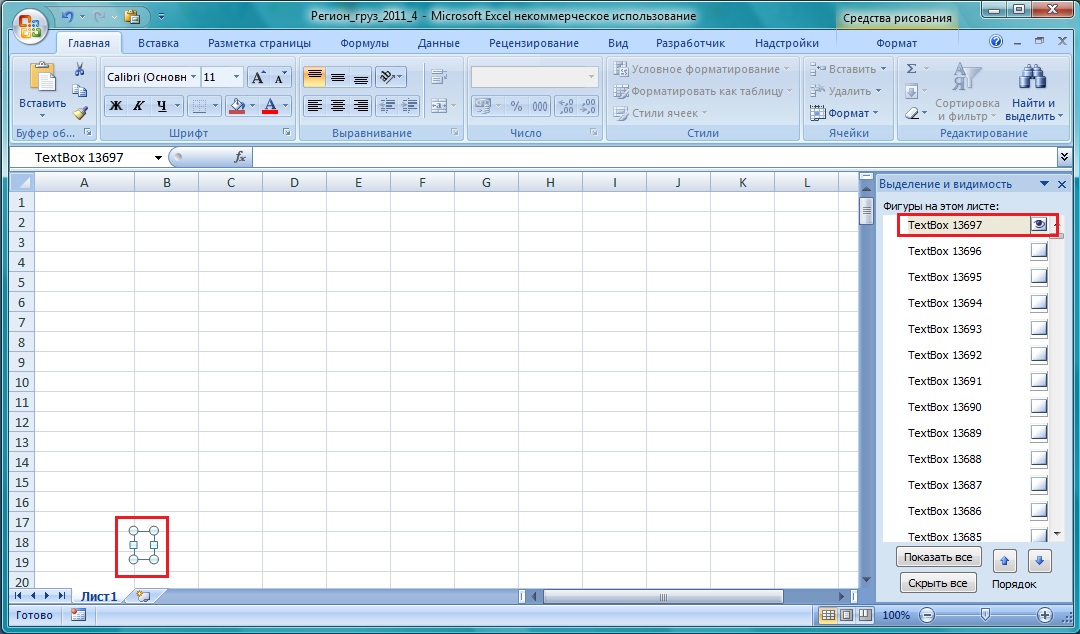Show TextBox 13696 visibility box
Image resolution: width=1080 pixels, height=634 pixels.
coord(1039,251)
